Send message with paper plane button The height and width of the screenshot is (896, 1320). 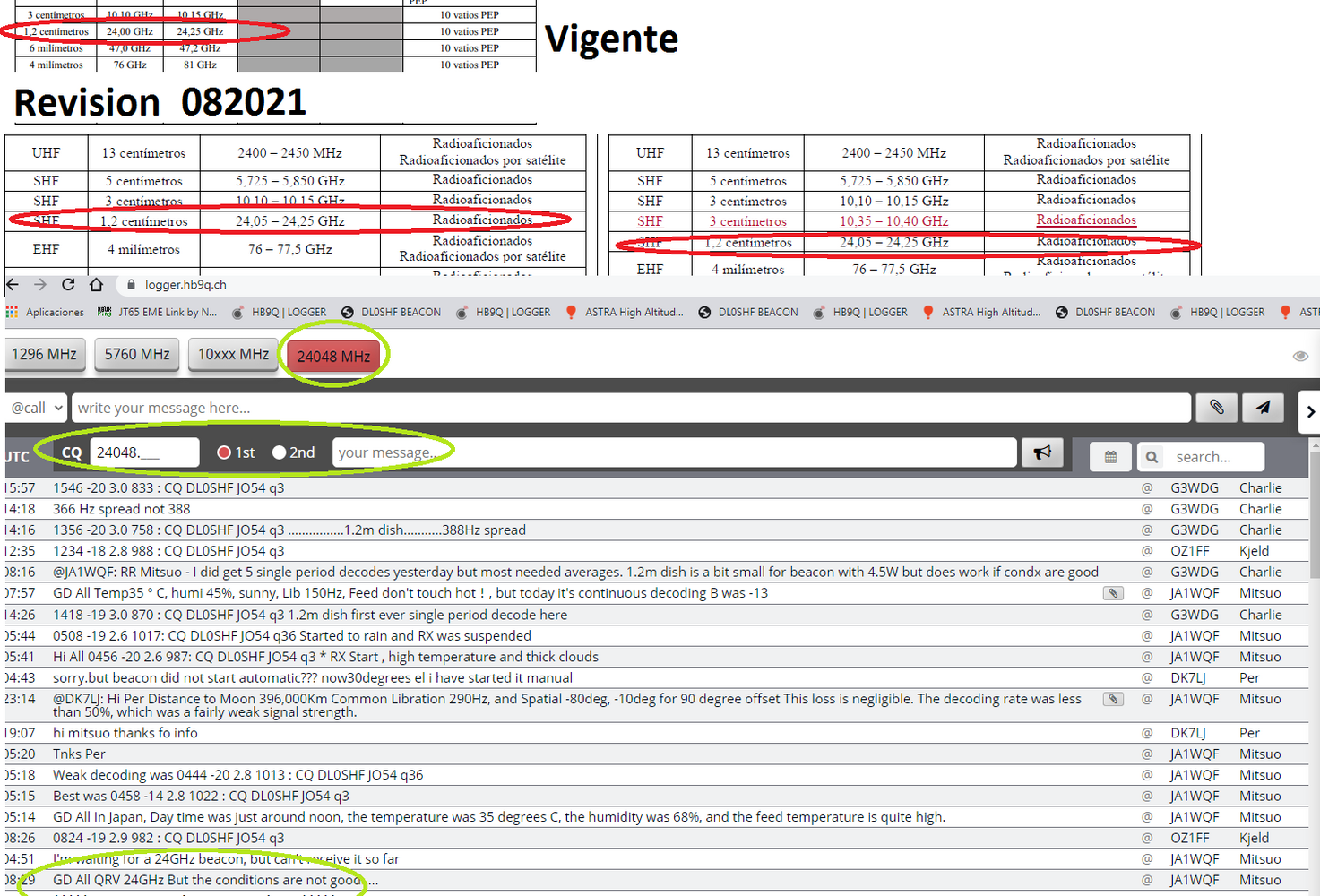click(1263, 408)
